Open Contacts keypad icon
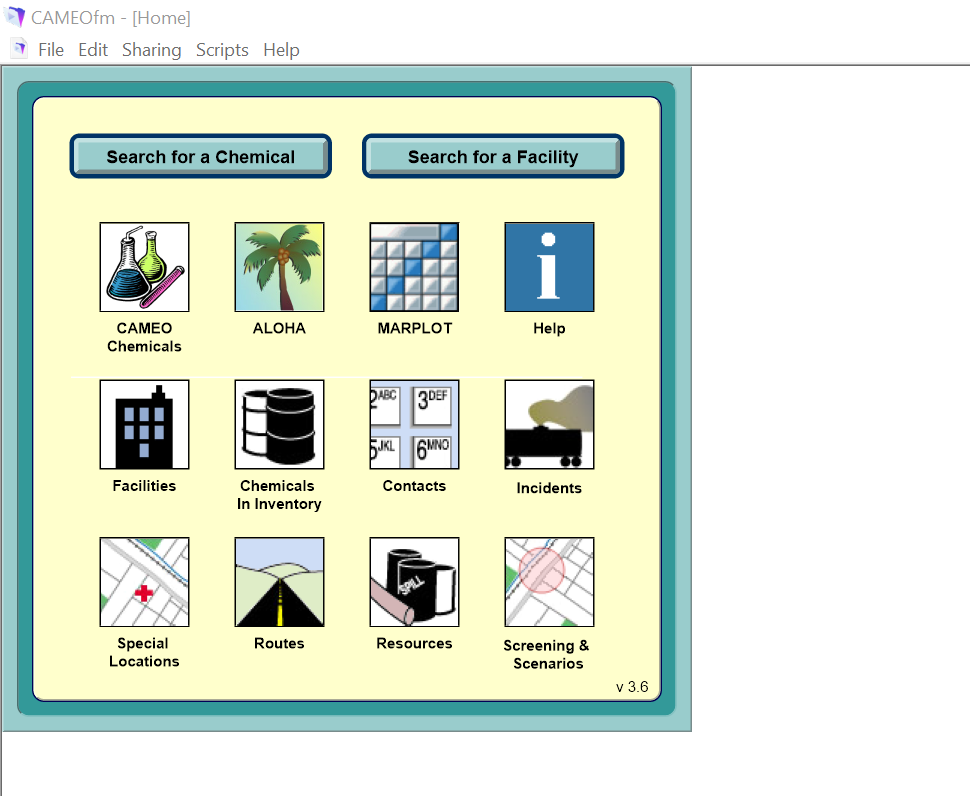 pos(414,424)
